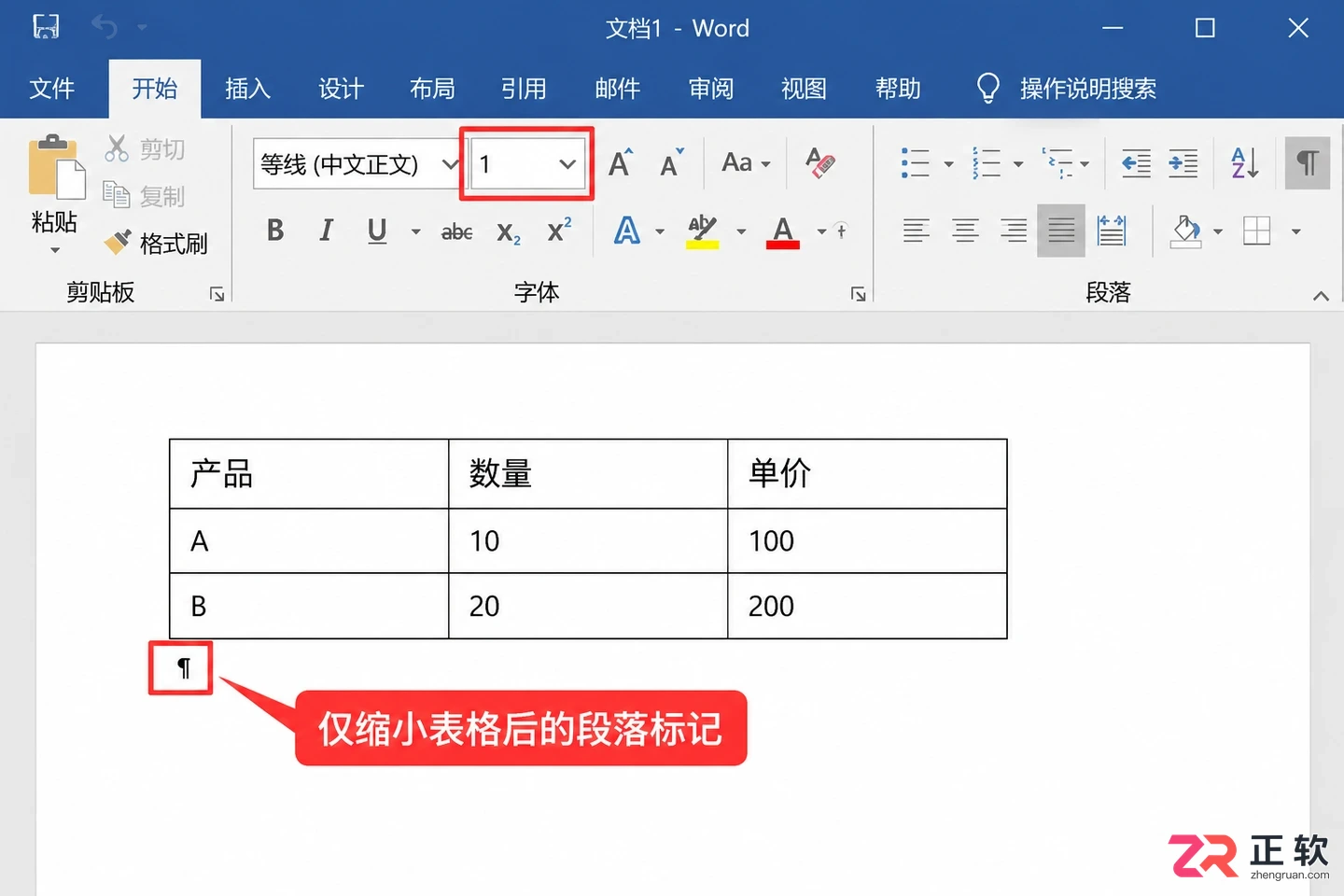
Task: Collapse the ribbon with the chevron
Action: (1321, 296)
